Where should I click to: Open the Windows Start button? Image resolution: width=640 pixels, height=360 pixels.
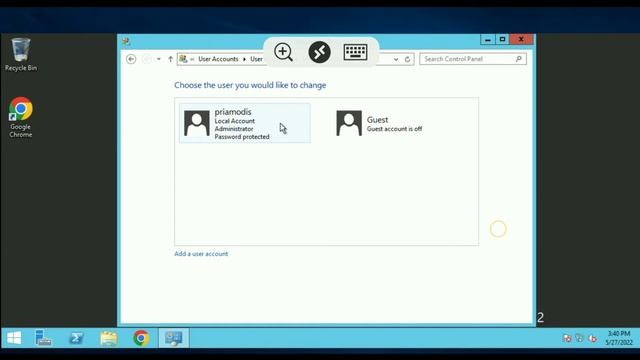[14, 338]
